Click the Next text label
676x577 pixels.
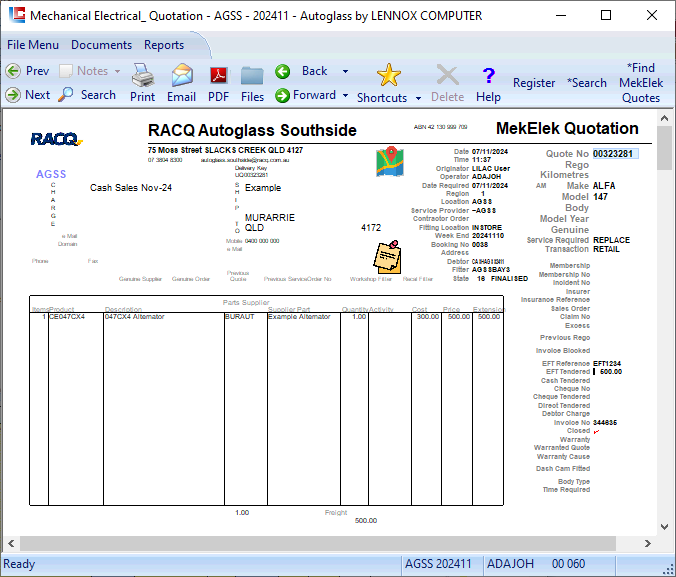point(38,94)
